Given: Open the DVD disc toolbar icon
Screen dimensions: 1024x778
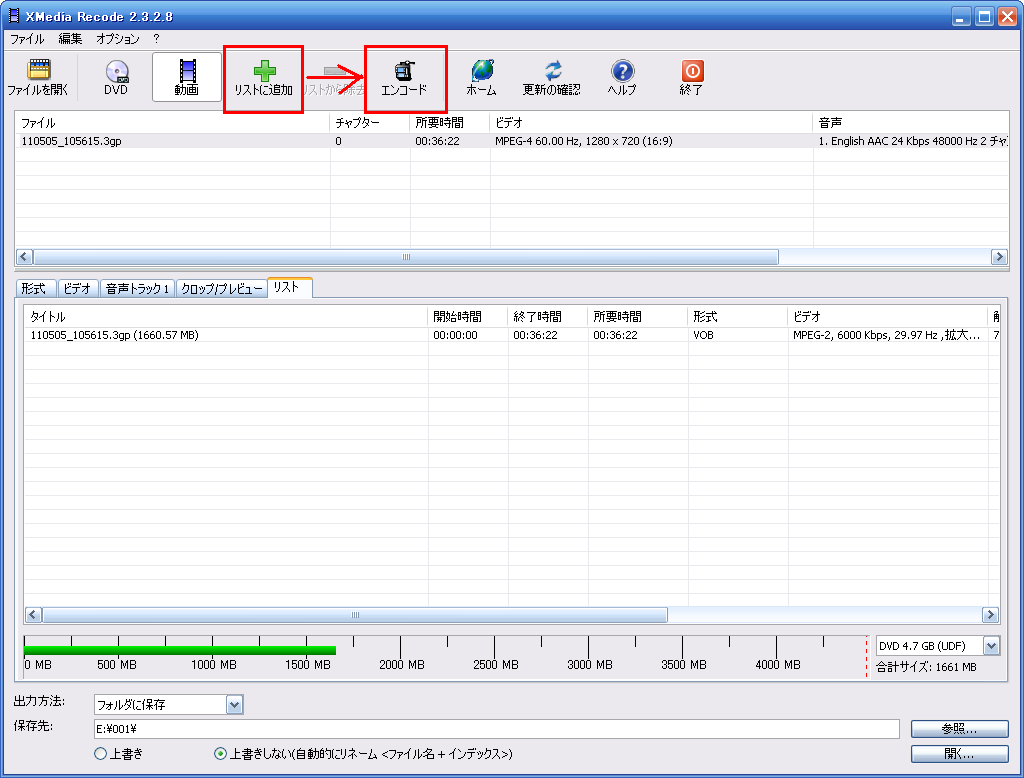Looking at the screenshot, I should click(x=116, y=70).
